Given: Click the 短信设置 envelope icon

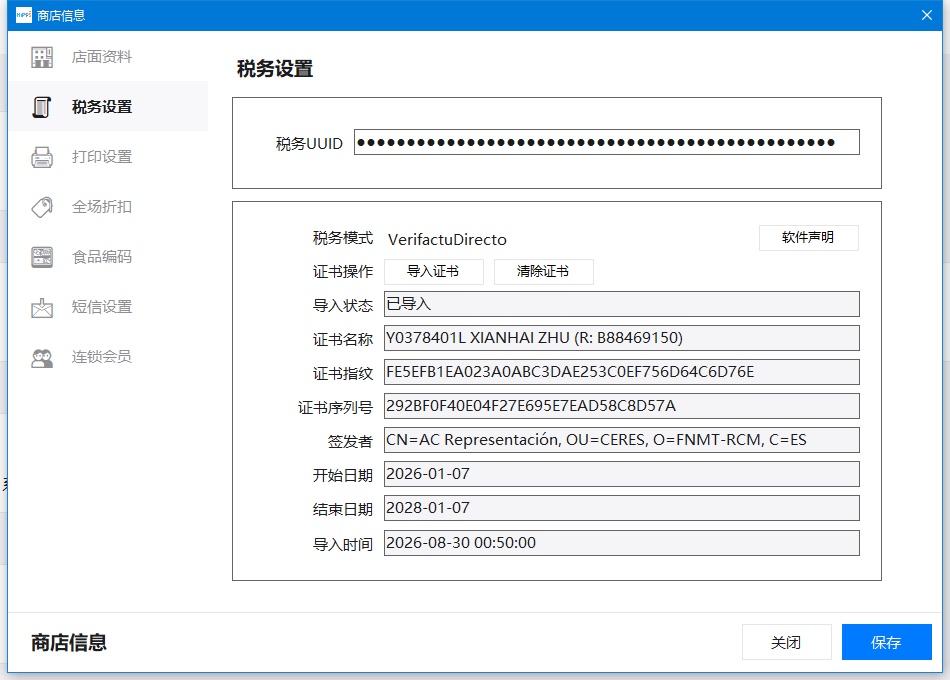Looking at the screenshot, I should [x=42, y=307].
